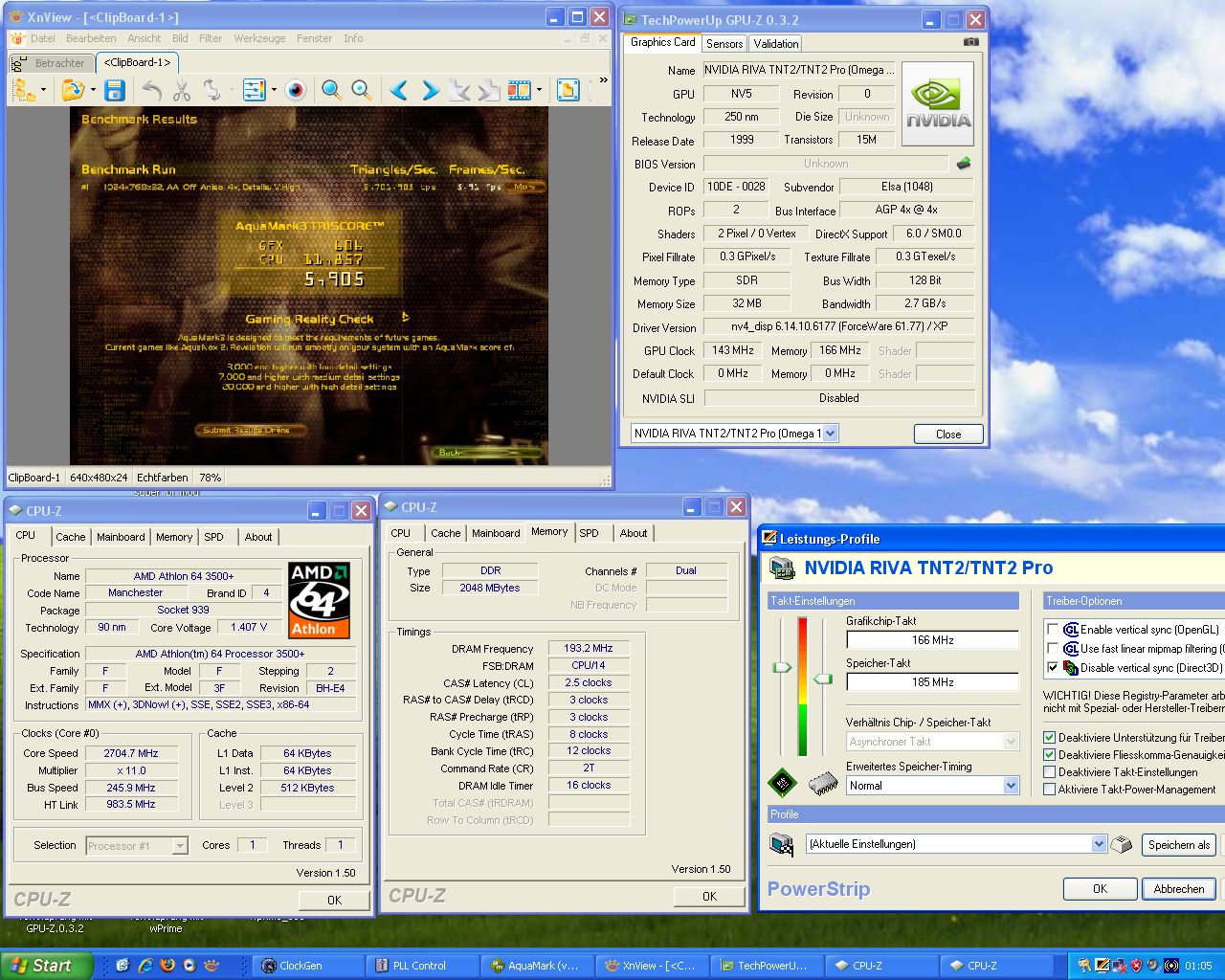Click the Windows Start button
Image resolution: width=1225 pixels, height=980 pixels.
click(47, 966)
